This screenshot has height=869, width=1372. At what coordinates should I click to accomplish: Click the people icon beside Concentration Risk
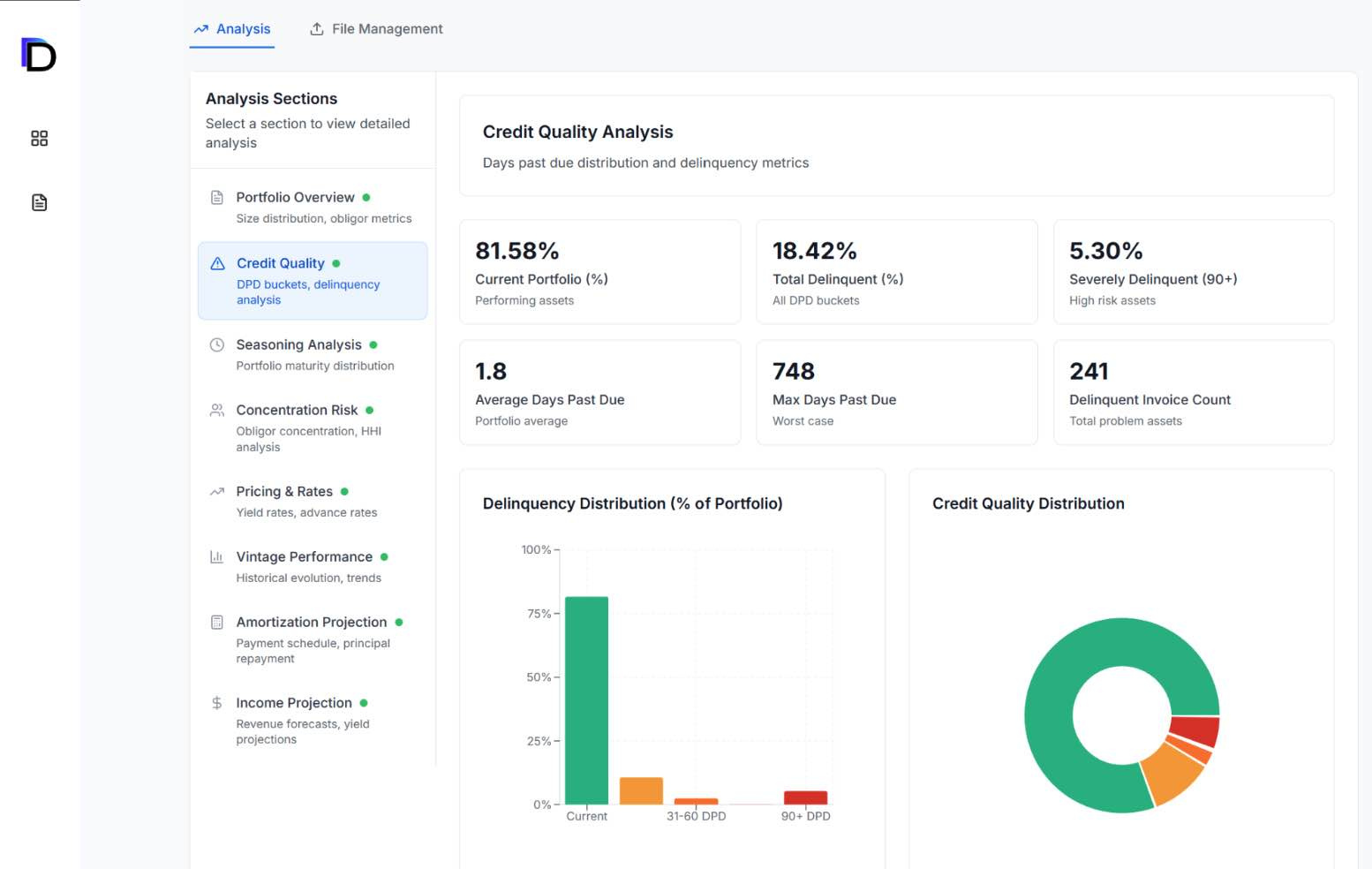click(216, 410)
